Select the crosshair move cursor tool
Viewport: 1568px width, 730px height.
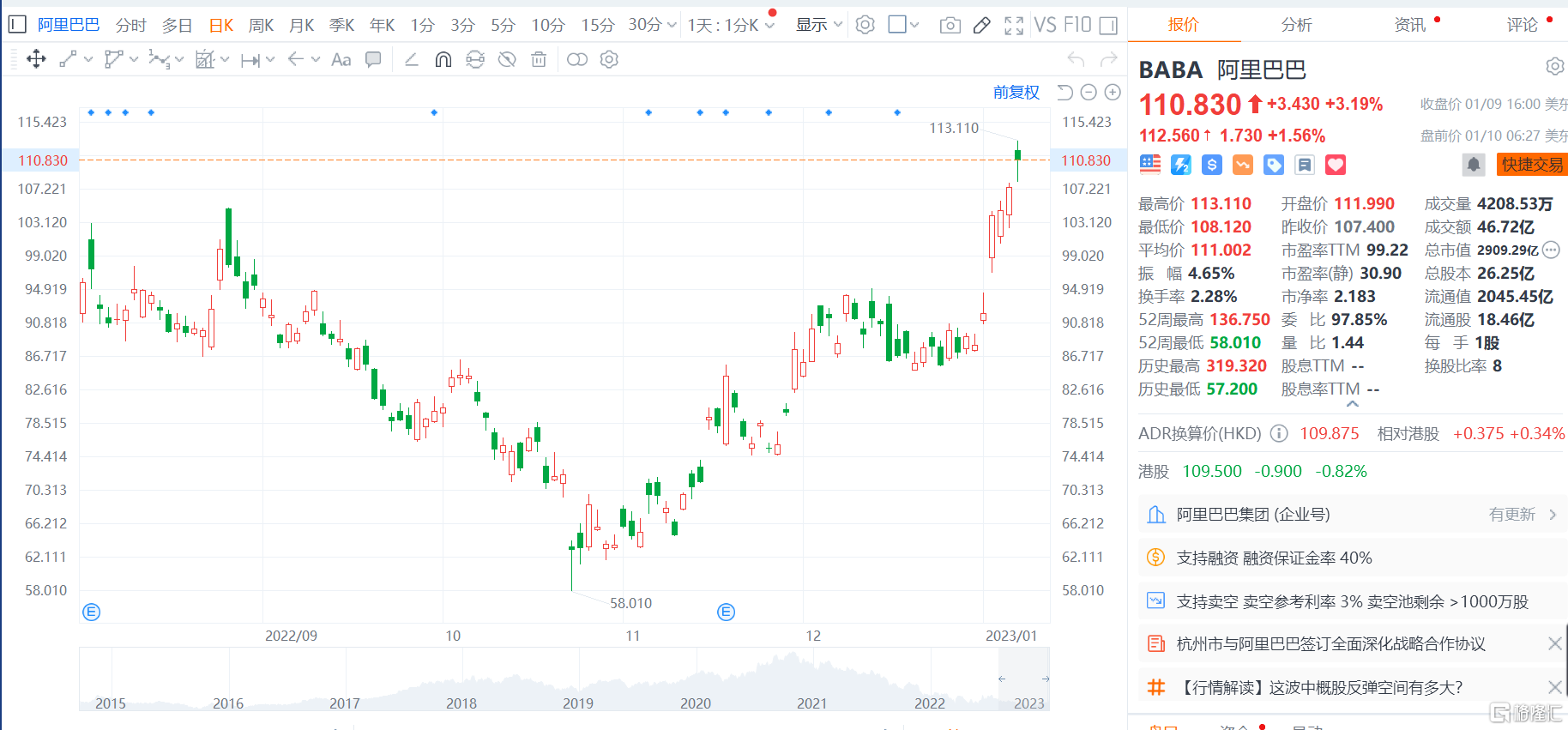[x=36, y=59]
